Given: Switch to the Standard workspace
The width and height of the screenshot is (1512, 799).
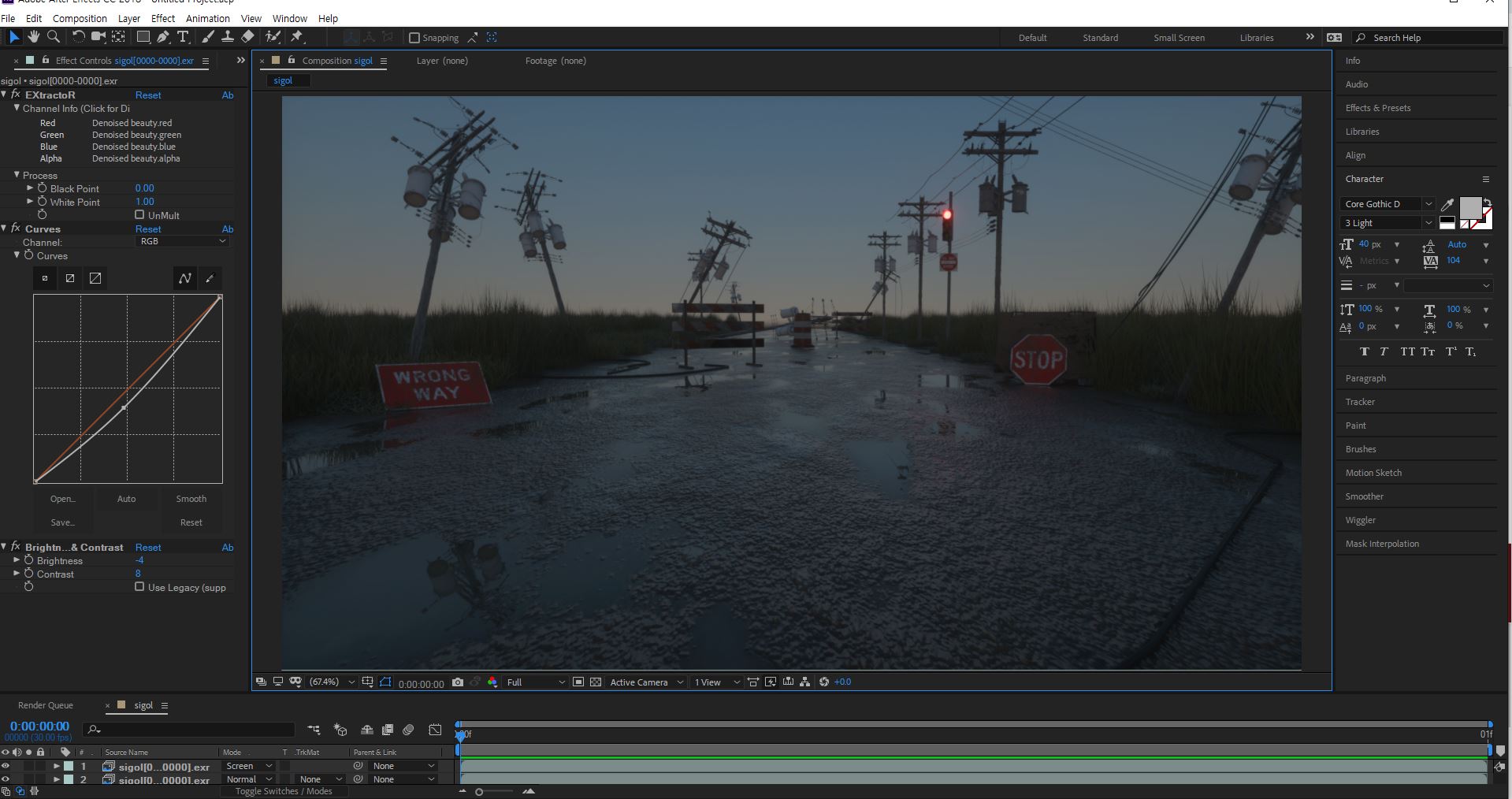Looking at the screenshot, I should pyautogui.click(x=1101, y=38).
